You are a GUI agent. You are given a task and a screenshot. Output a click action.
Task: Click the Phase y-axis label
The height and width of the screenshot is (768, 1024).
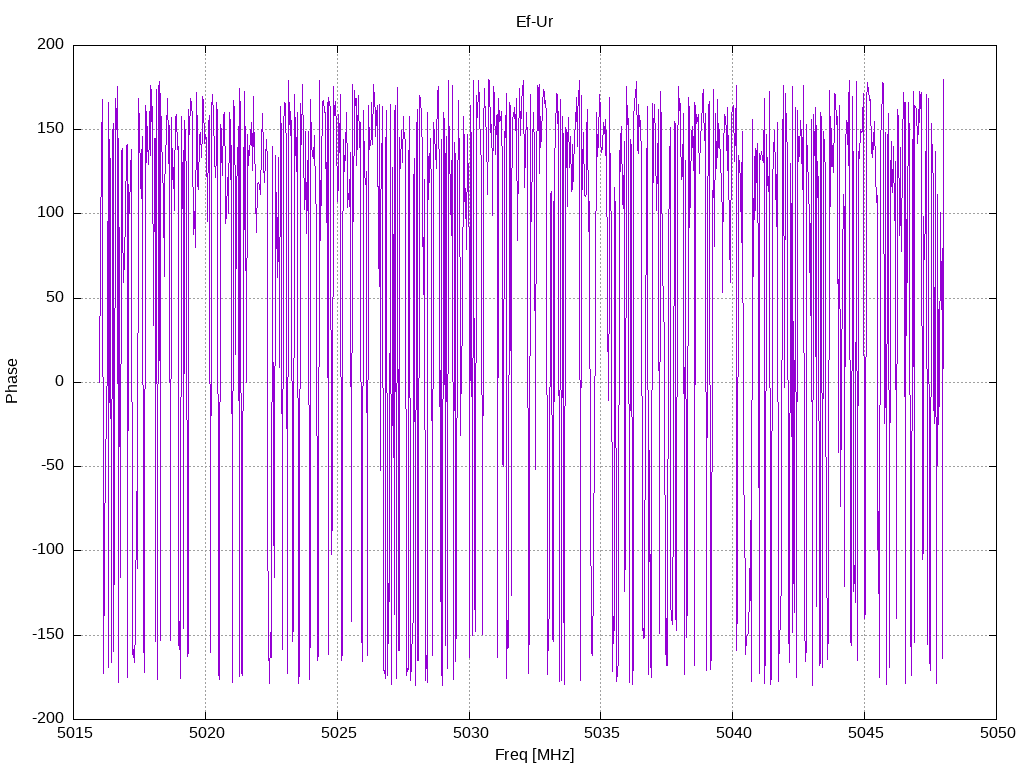point(12,381)
